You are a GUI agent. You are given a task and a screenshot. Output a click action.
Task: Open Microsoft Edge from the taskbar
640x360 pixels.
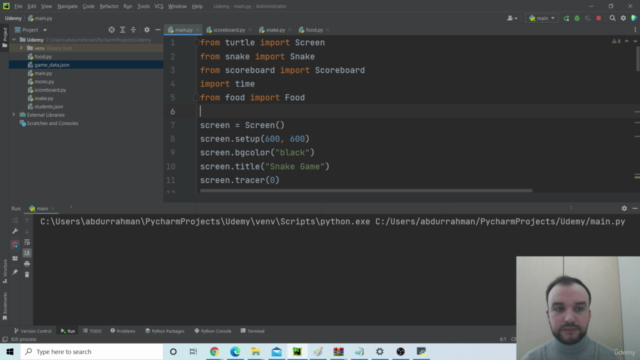pyautogui.click(x=235, y=351)
